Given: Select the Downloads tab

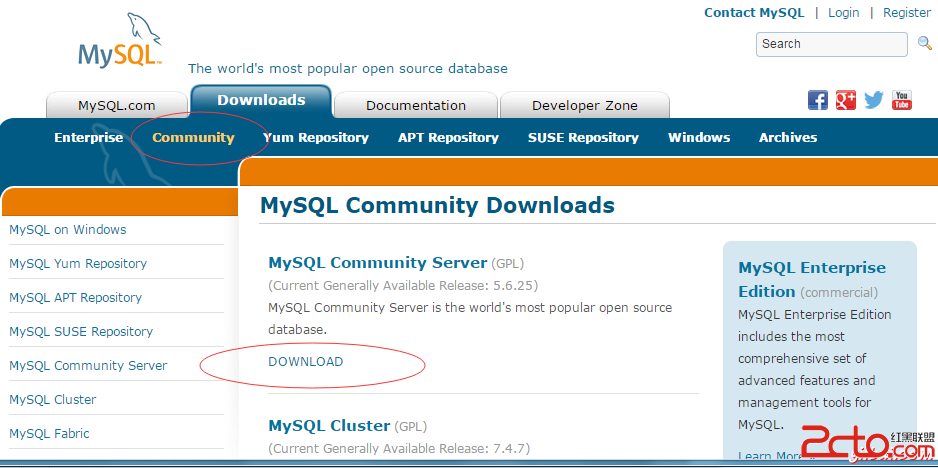Looking at the screenshot, I should click(x=261, y=101).
